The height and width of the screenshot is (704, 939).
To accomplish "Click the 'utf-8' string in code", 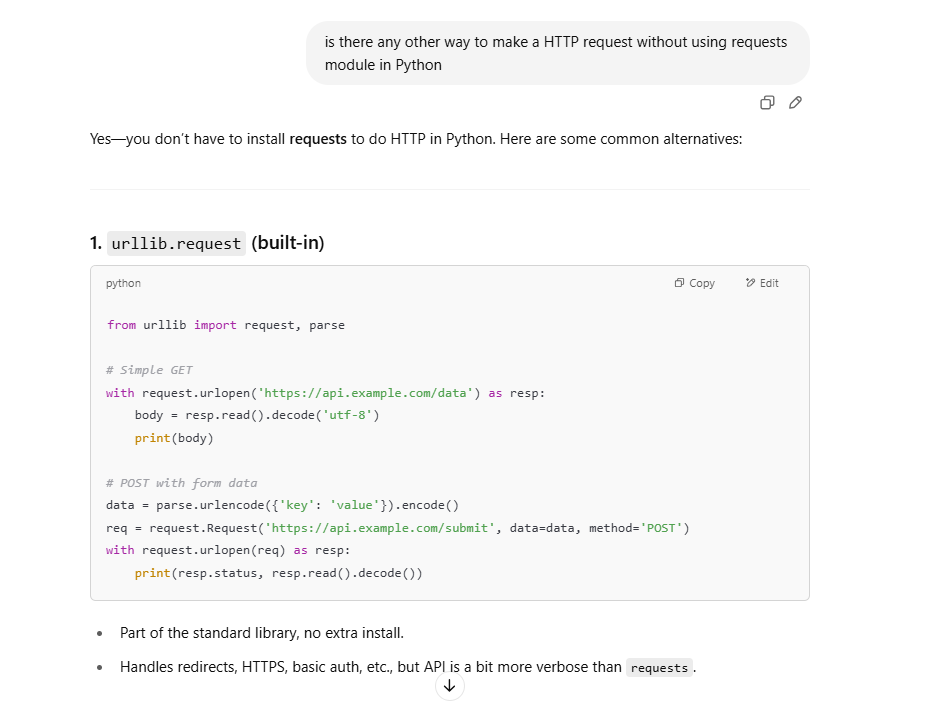I will point(350,415).
